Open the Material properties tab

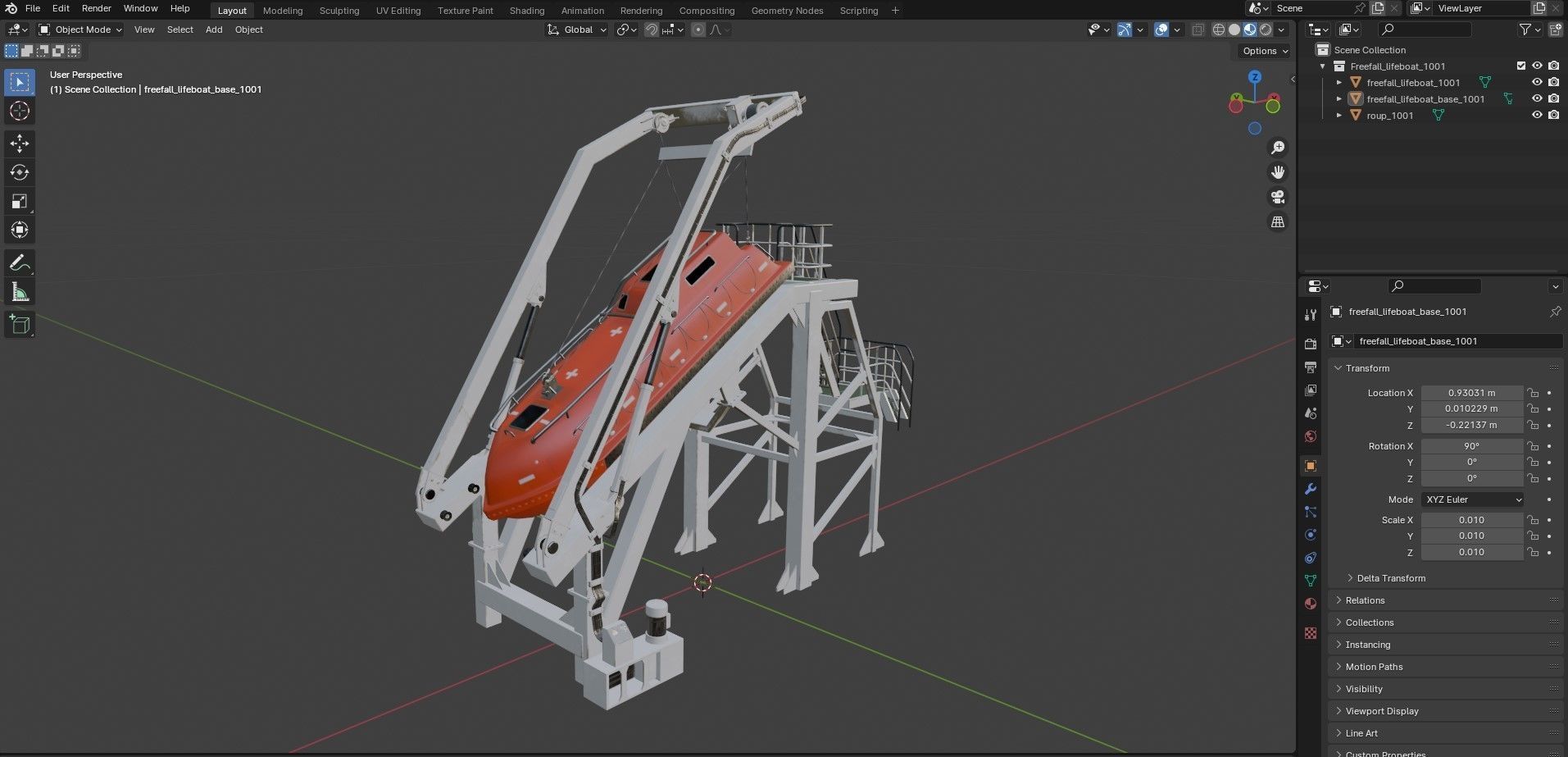(1310, 604)
